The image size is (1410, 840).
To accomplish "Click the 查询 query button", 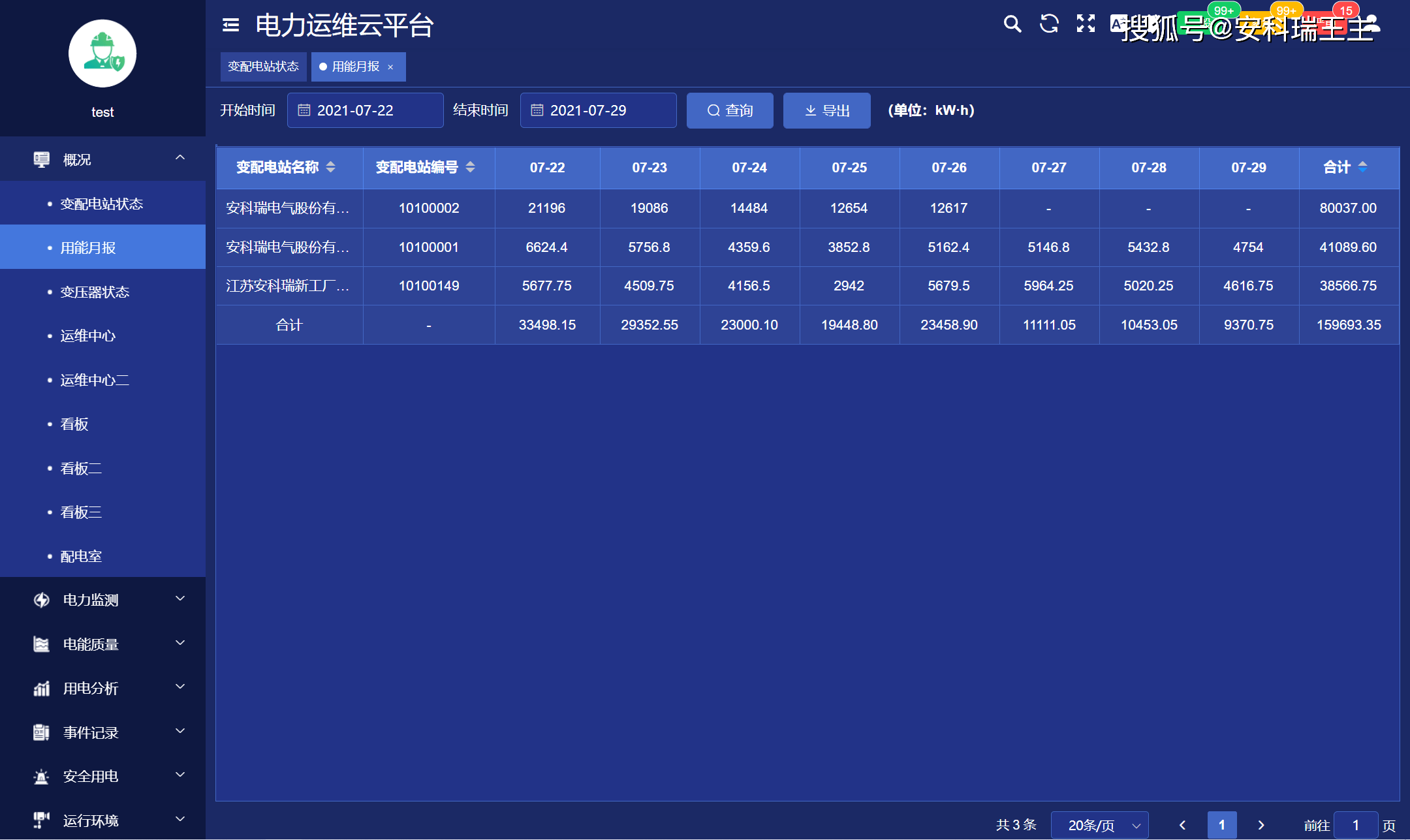I will pyautogui.click(x=730, y=110).
